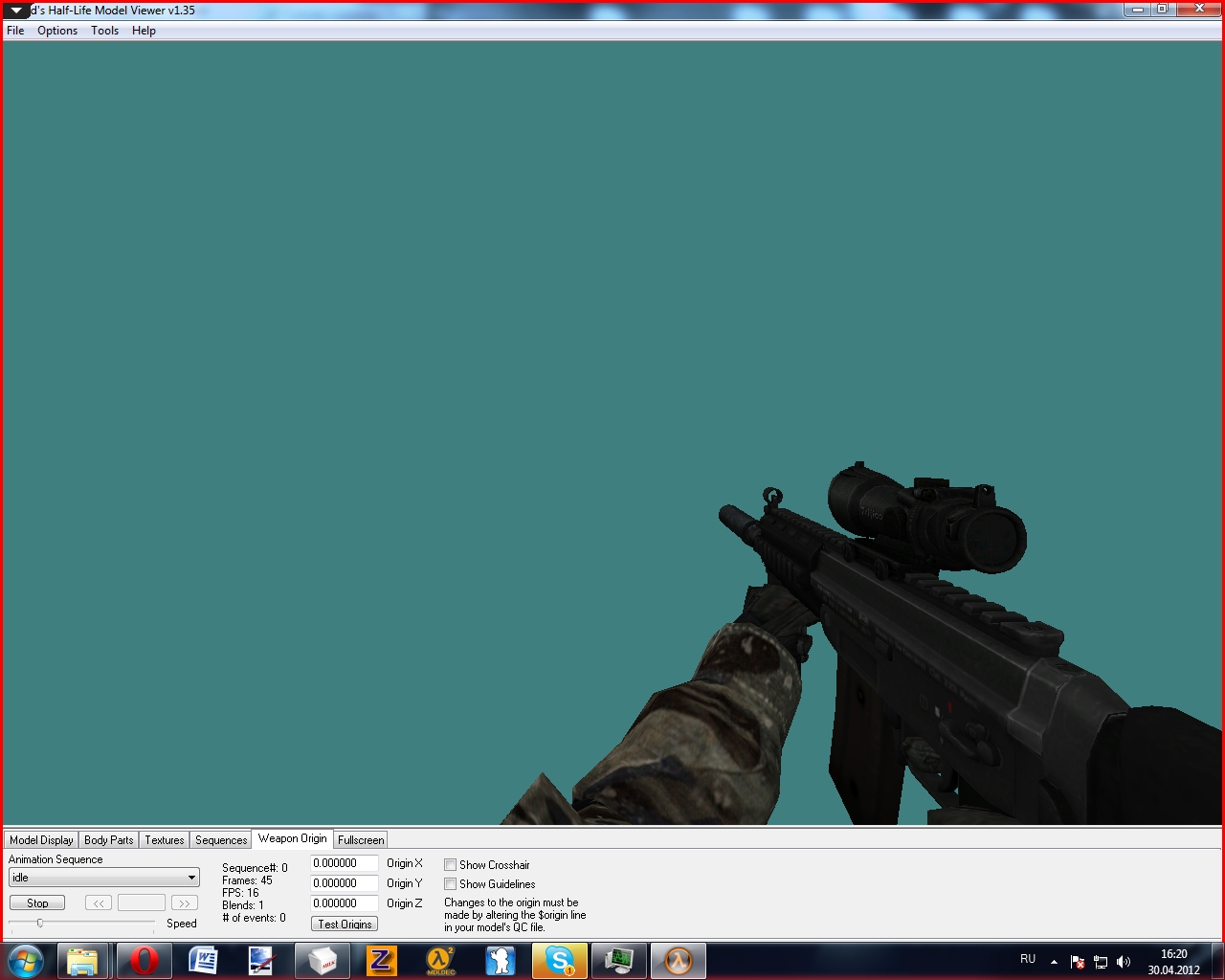Click the 'FPS: 16' info text
The height and width of the screenshot is (980, 1225).
coord(240,893)
